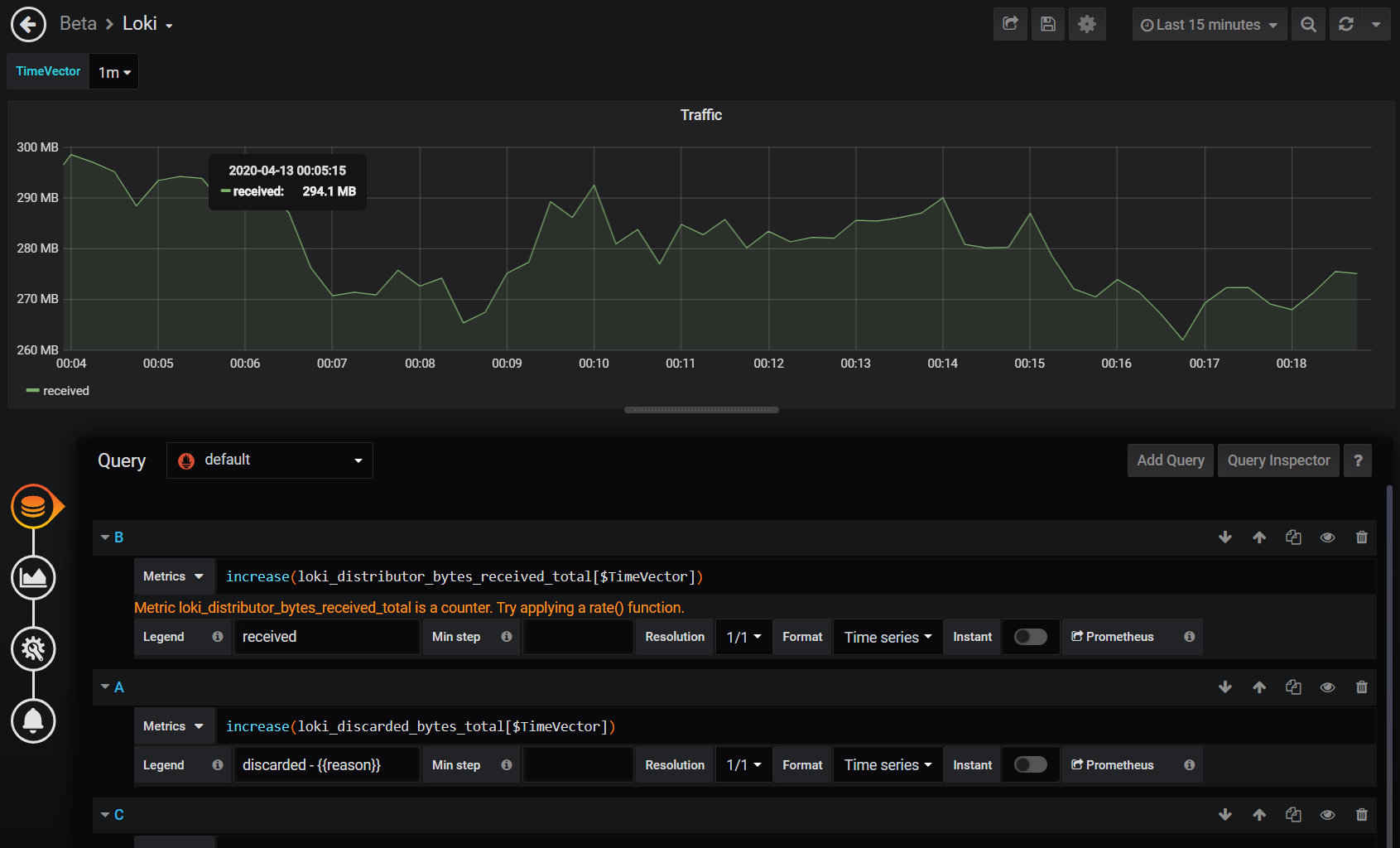
Task: Delete query C with the trash icon
Action: 1361,815
